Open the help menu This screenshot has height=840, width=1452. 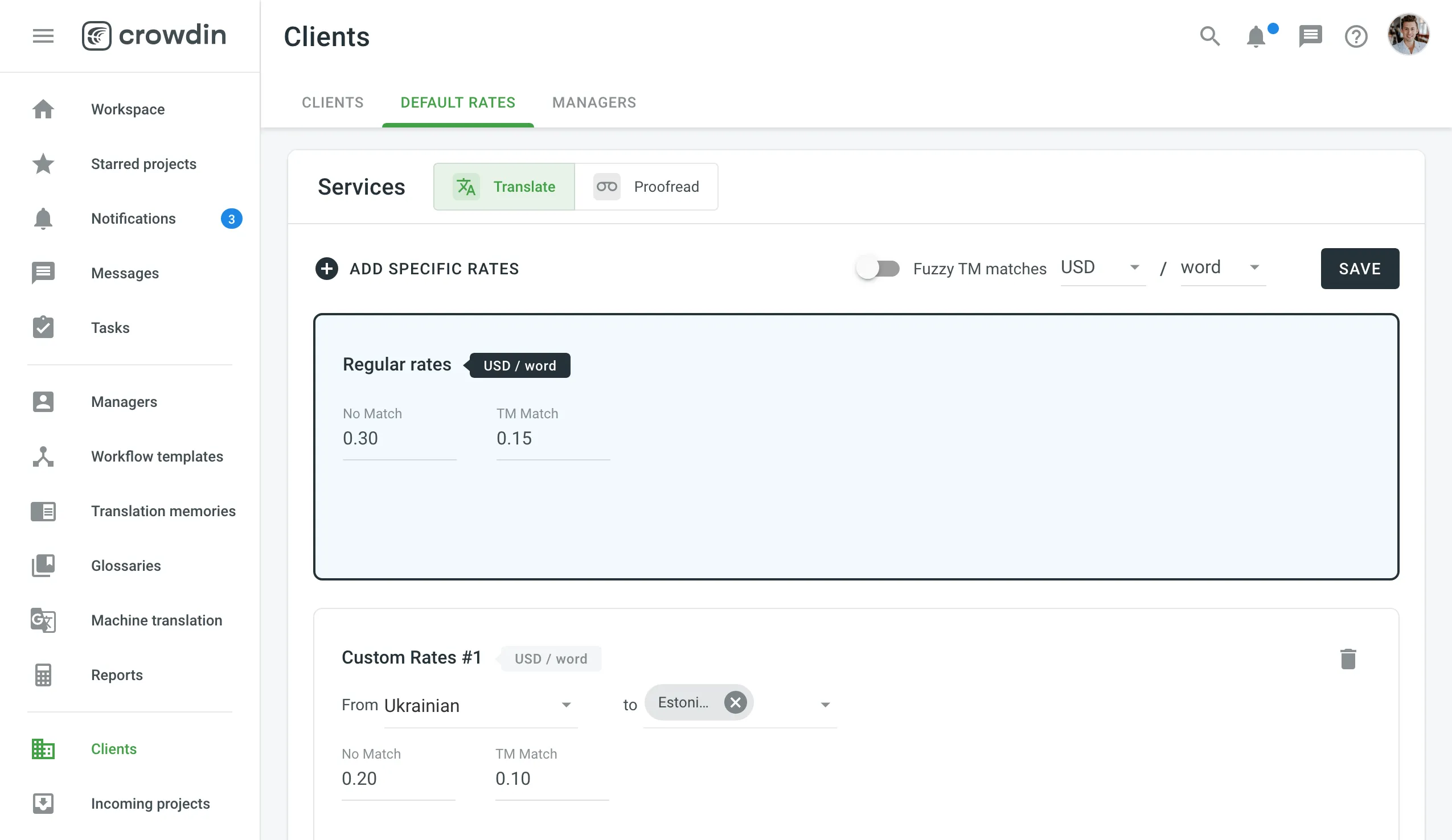click(1356, 36)
